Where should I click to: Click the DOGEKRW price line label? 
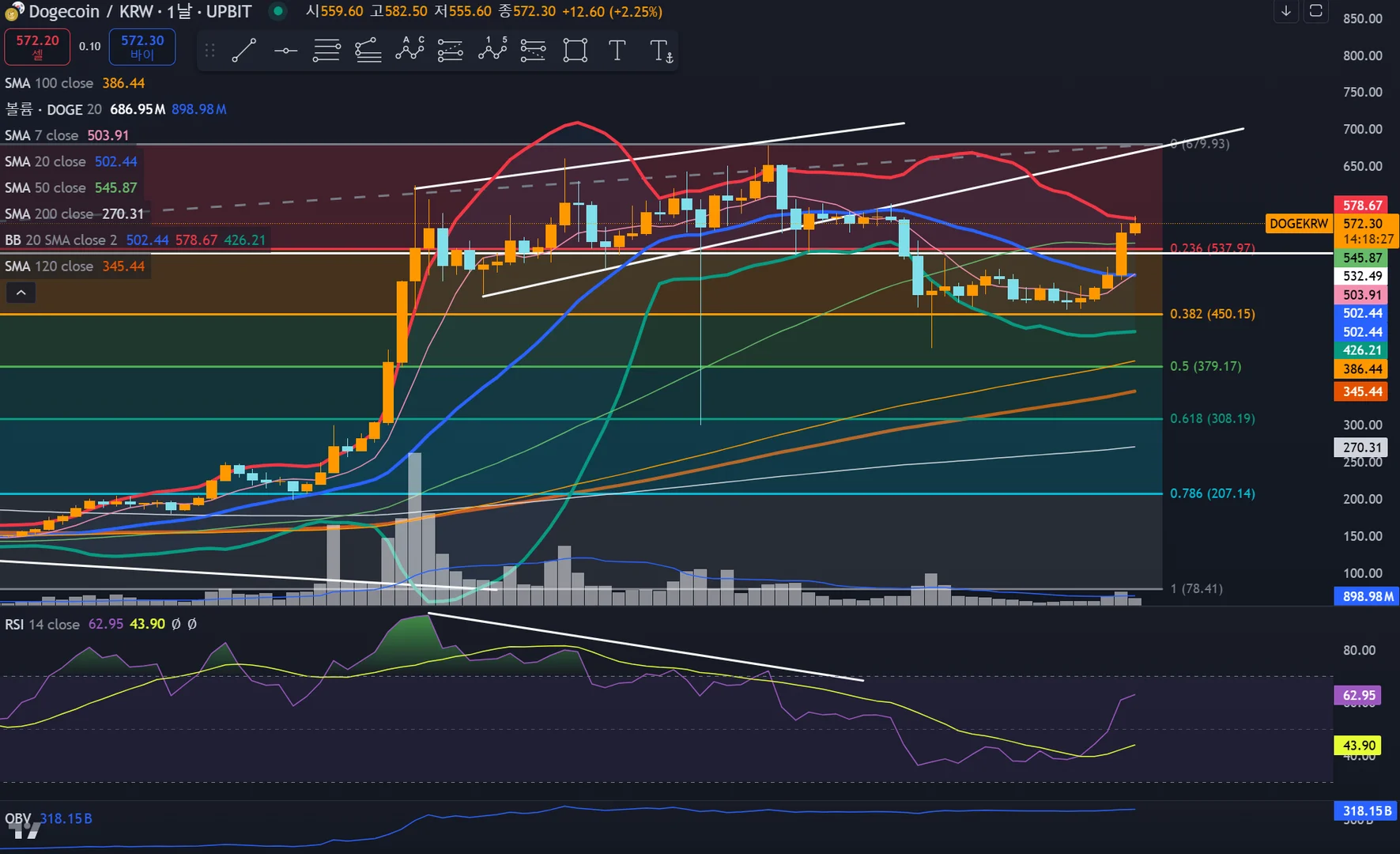click(1298, 224)
